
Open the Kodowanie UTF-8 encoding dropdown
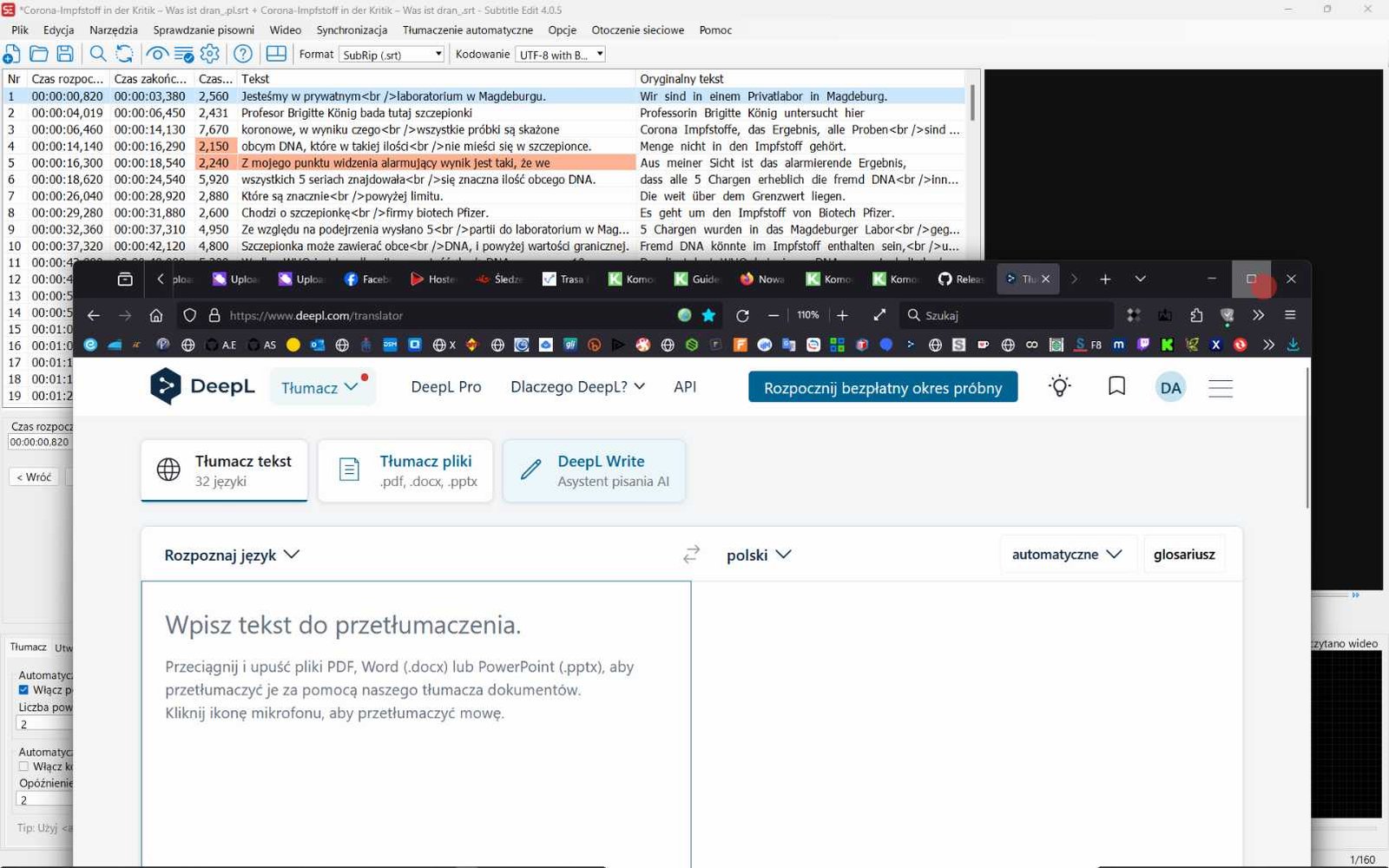coord(561,55)
